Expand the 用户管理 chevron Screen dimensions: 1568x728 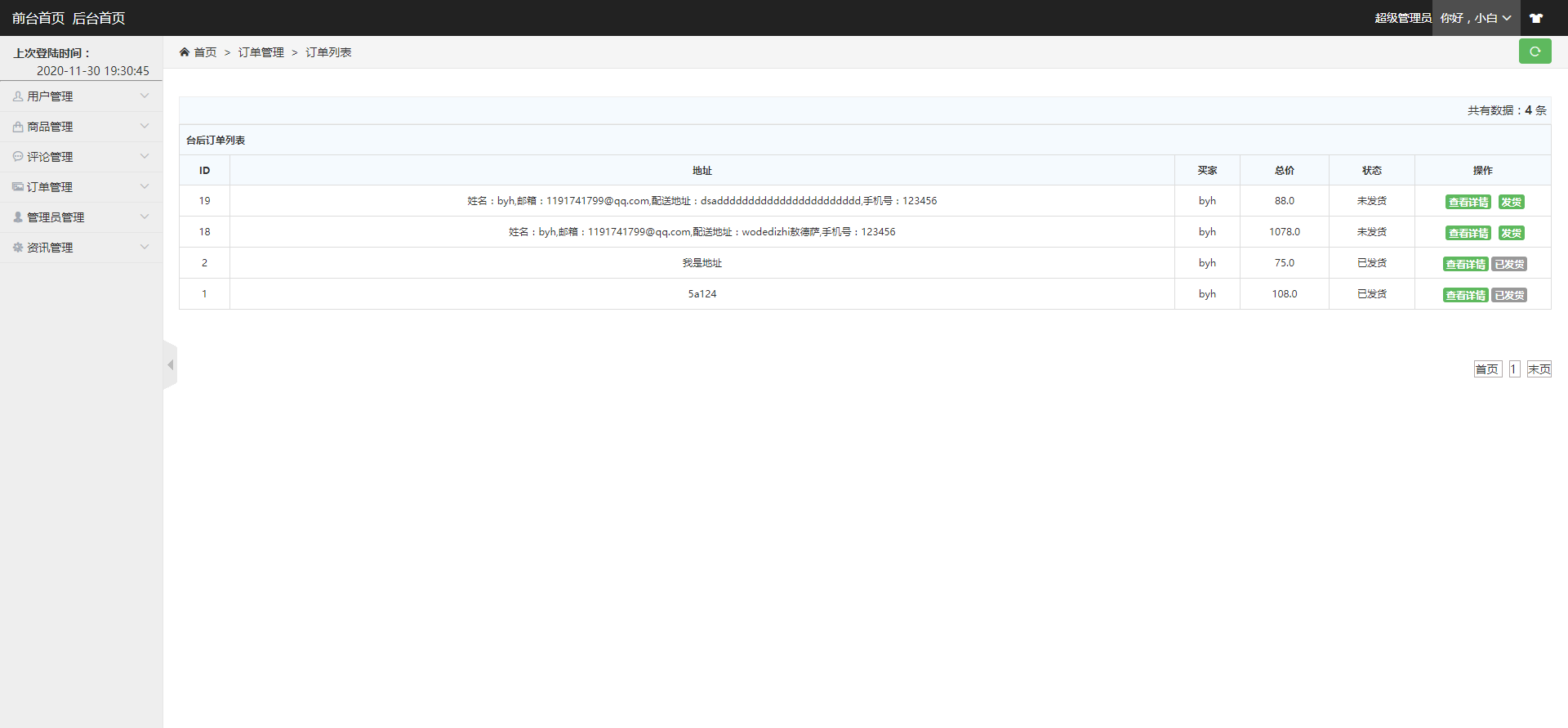(145, 96)
